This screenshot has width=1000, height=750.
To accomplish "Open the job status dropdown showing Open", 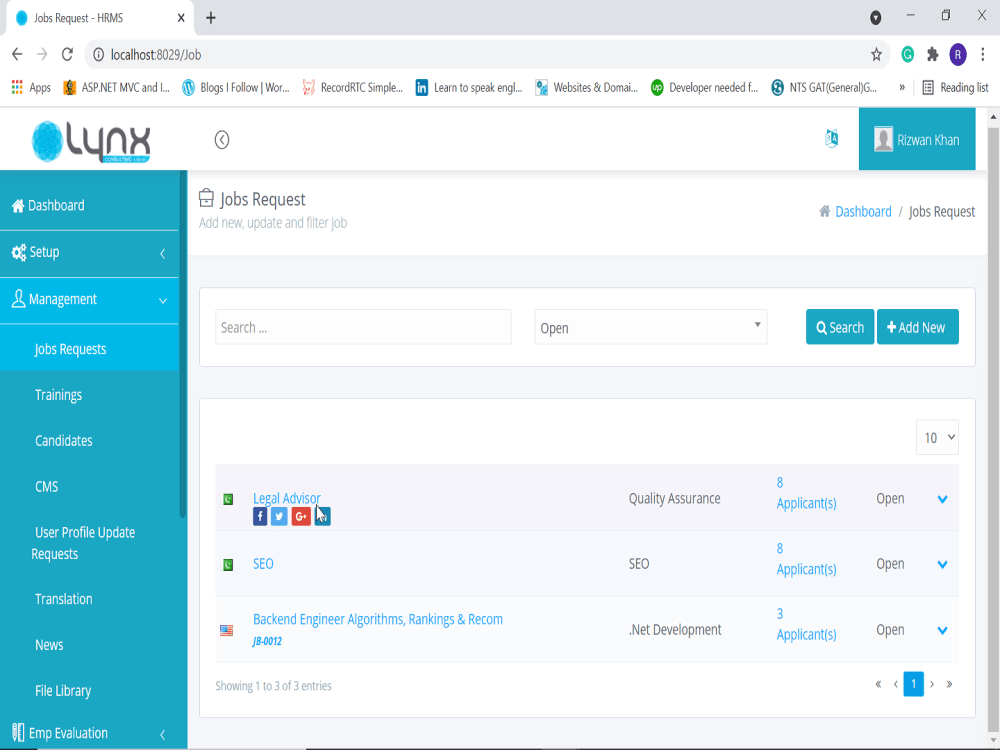I will pos(651,327).
